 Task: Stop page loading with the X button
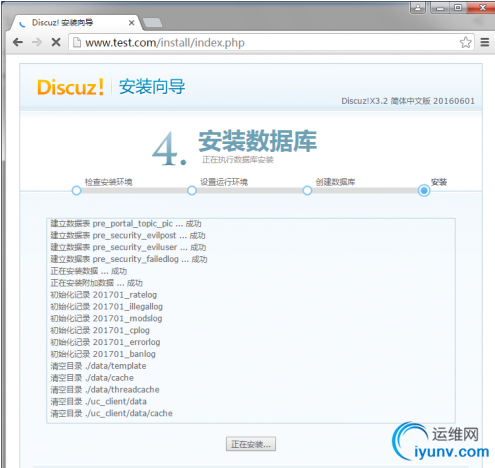pyautogui.click(x=56, y=42)
